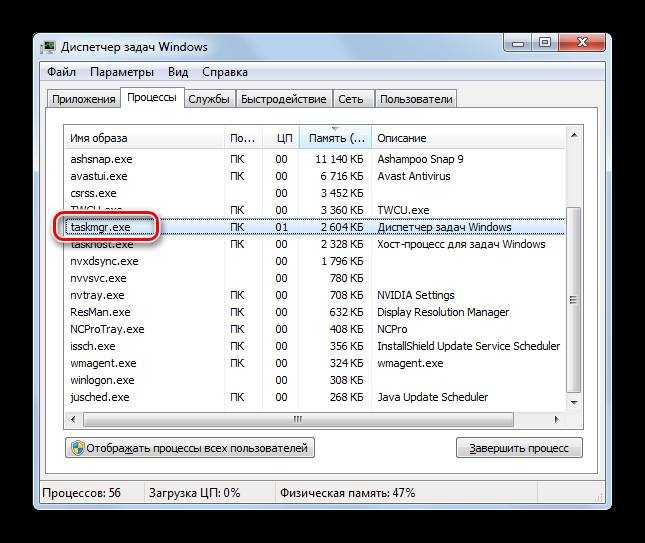645x543 pixels.
Task: Click the NVIDIA Settings description
Action: pyautogui.click(x=416, y=295)
